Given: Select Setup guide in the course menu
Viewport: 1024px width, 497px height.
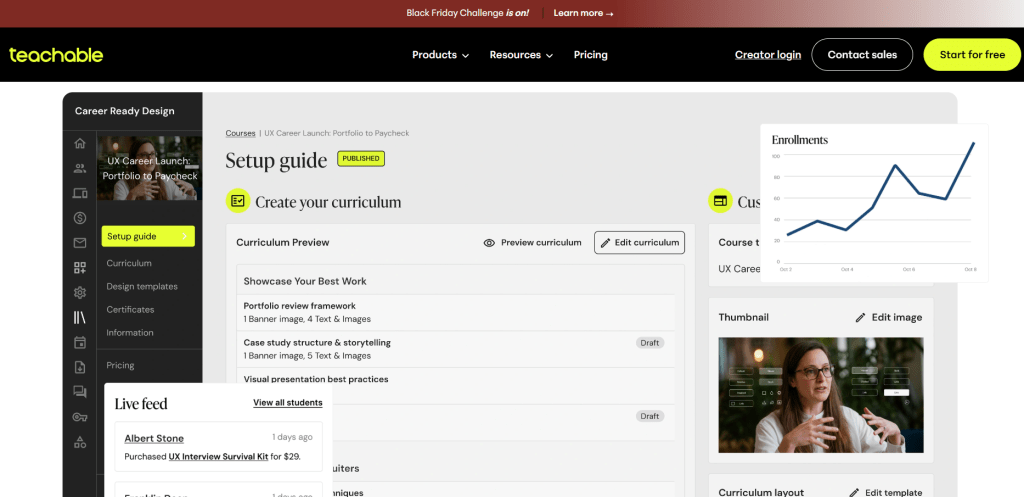Looking at the screenshot, I should (x=148, y=236).
